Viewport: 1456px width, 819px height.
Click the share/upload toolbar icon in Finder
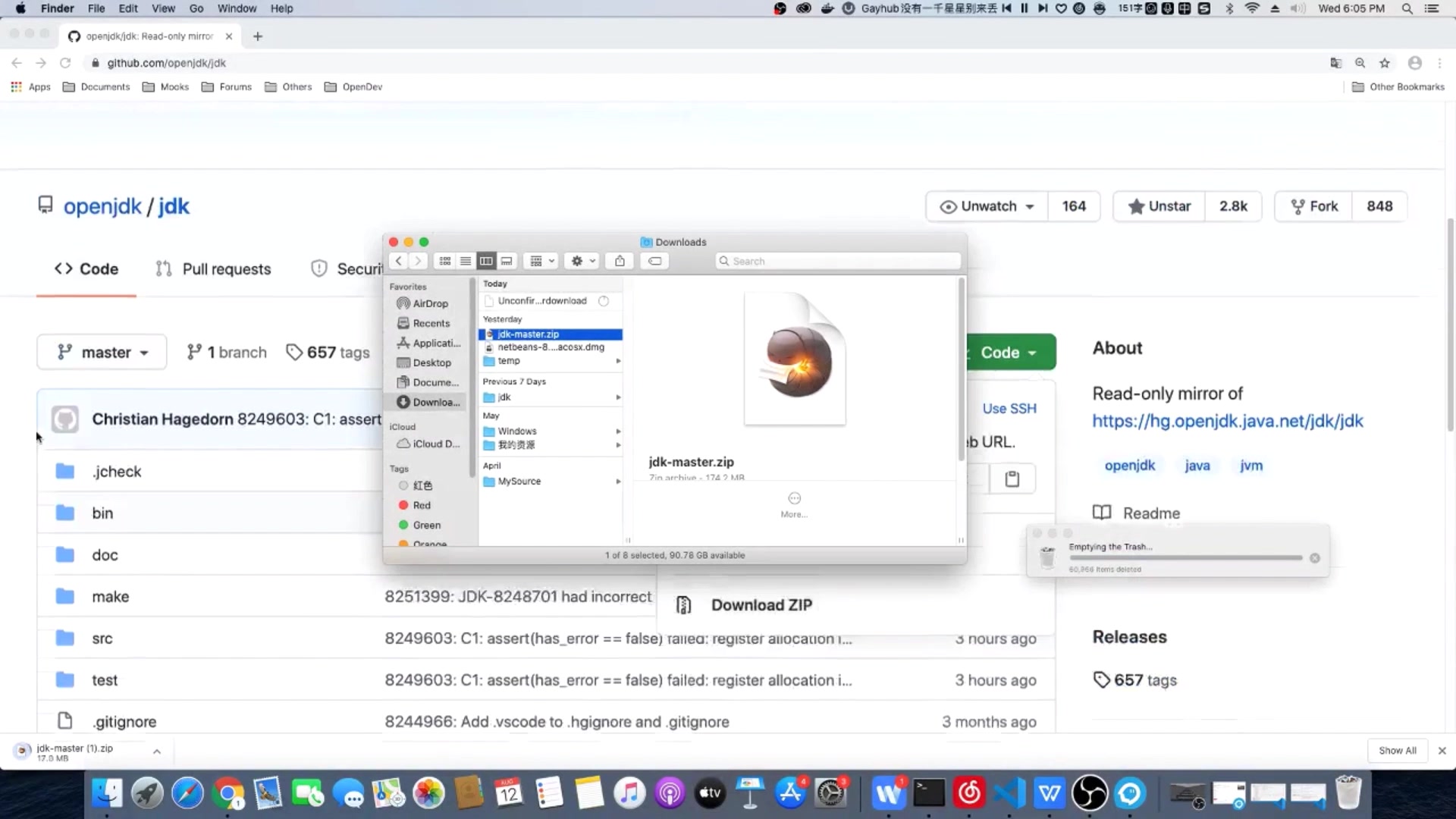(620, 261)
